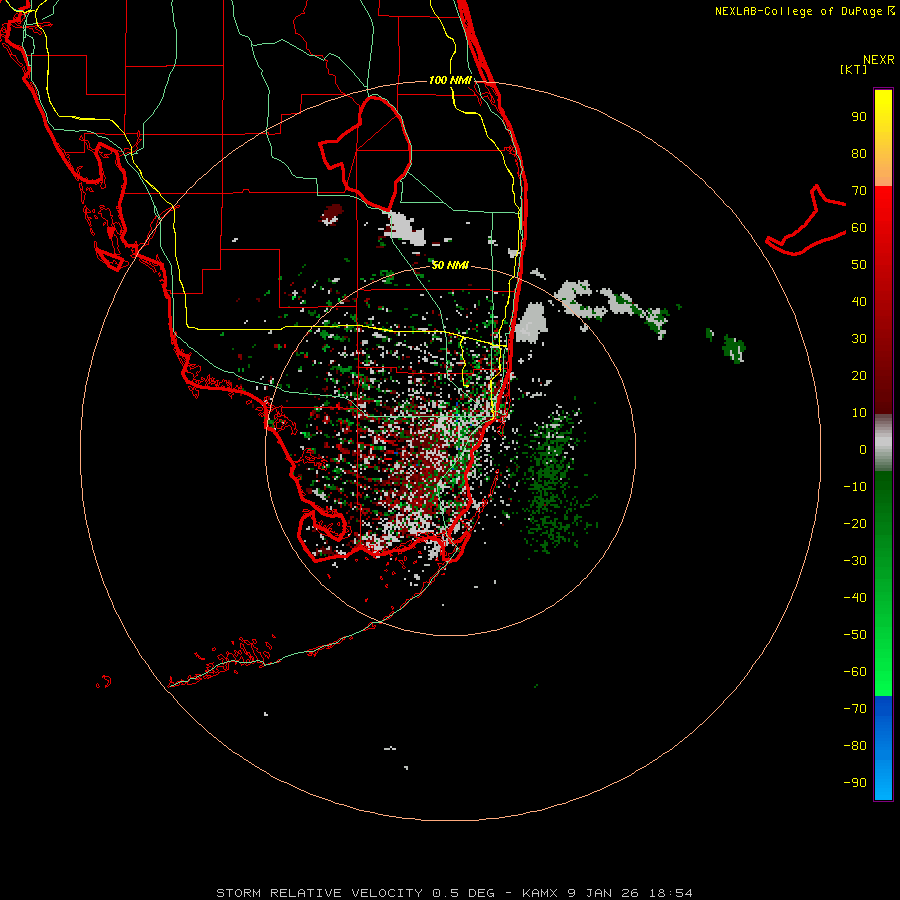900x900 pixels.
Task: Click the 0 value on velocity scale
Action: pos(863,449)
